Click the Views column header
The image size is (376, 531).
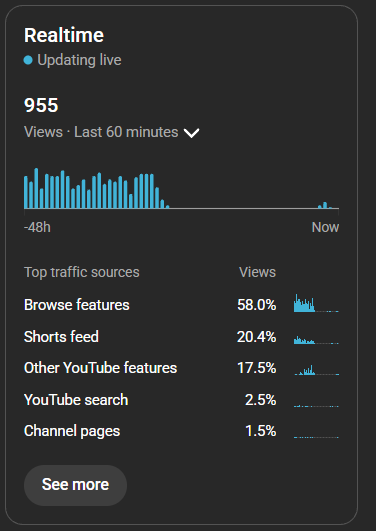(257, 272)
